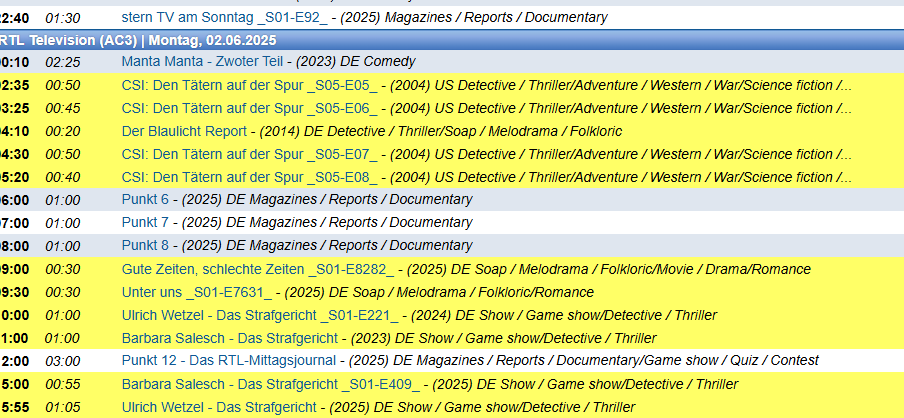Screen dimensions: 904x418
Task: Open the Punkt 7 programme link
Action: pos(145,223)
